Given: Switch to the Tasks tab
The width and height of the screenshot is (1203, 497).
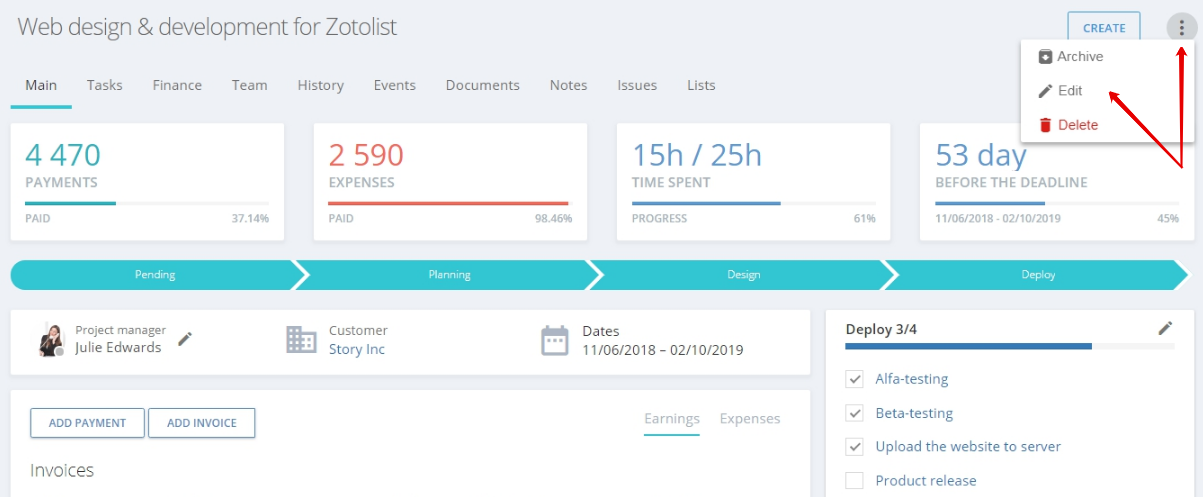Looking at the screenshot, I should click(x=105, y=85).
